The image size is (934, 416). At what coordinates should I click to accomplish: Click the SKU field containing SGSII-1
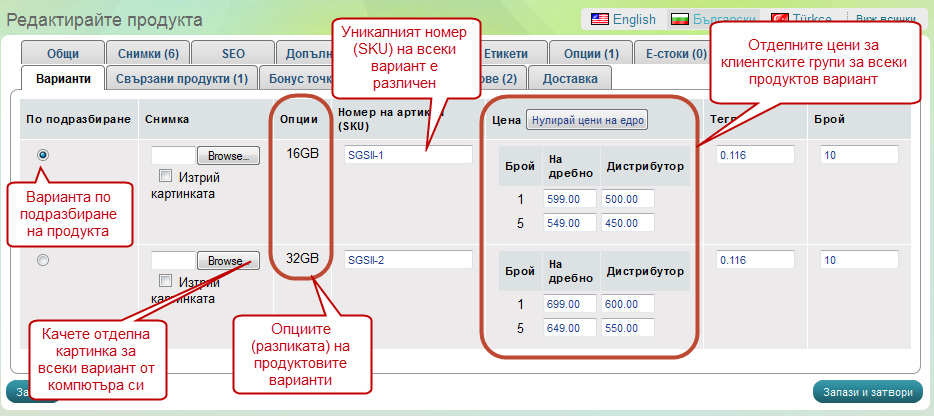[407, 155]
